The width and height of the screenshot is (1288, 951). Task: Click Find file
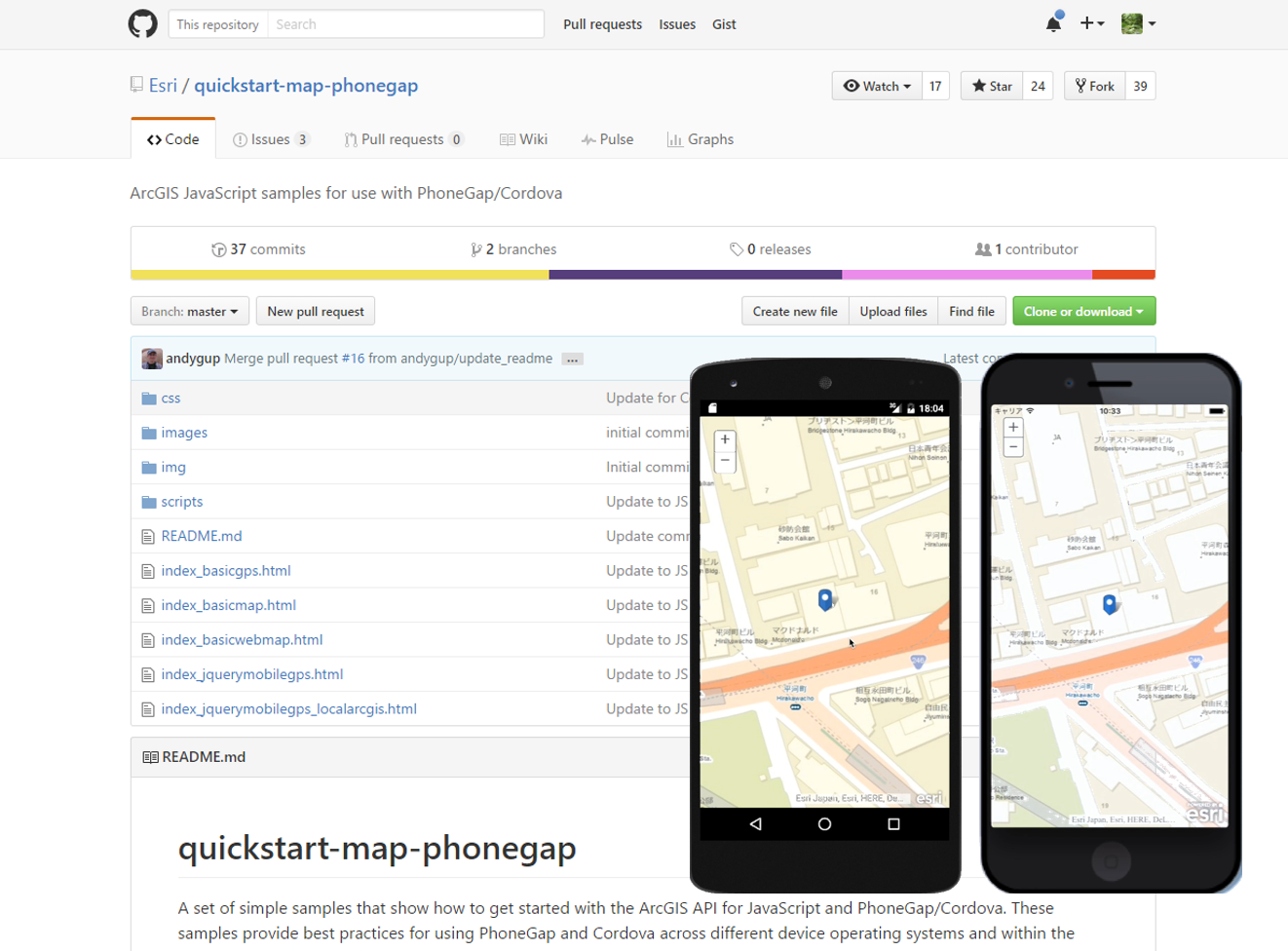[971, 312]
